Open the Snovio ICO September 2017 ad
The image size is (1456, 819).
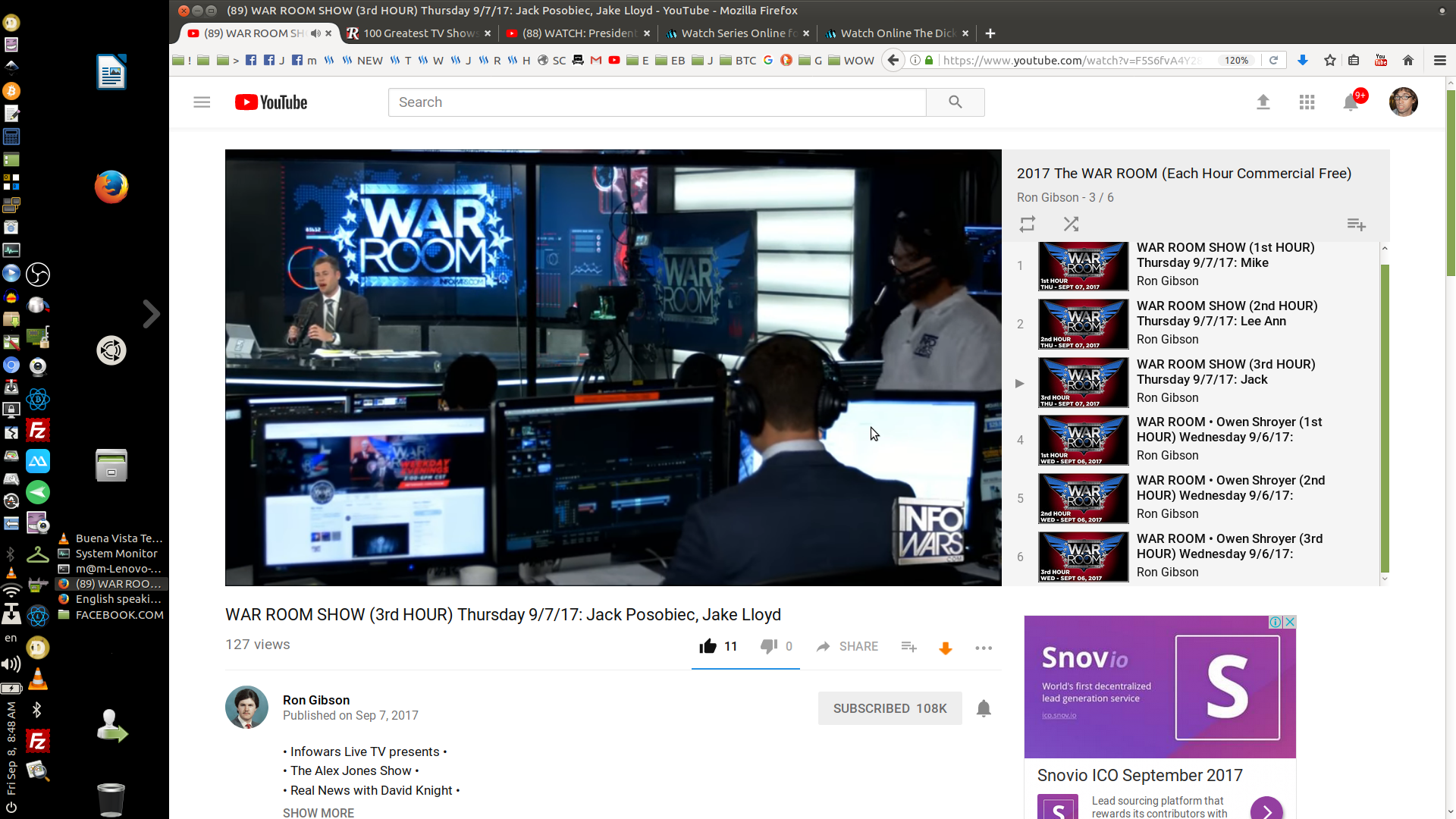[x=1140, y=775]
